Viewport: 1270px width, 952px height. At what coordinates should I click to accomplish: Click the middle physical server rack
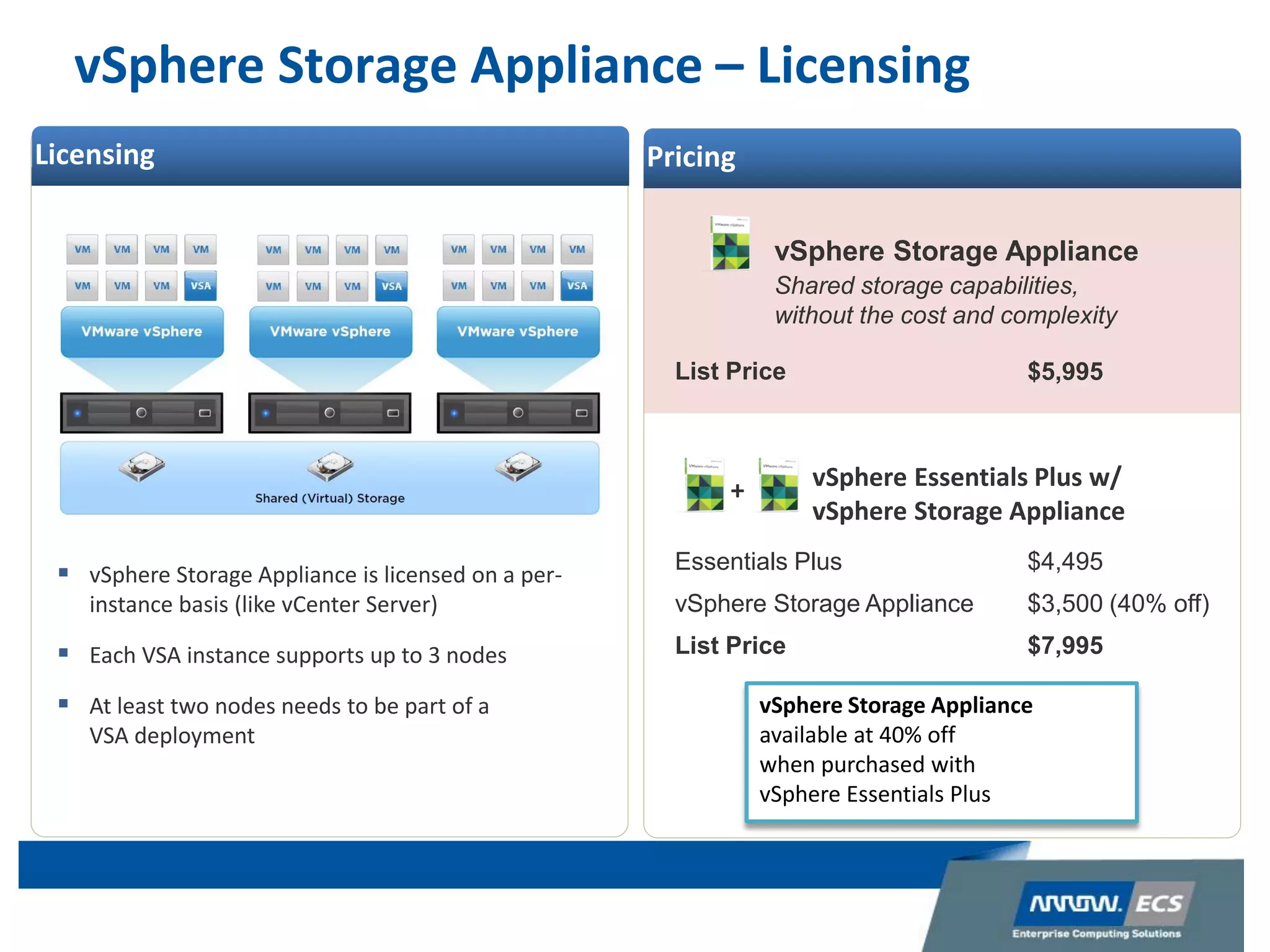click(x=330, y=413)
